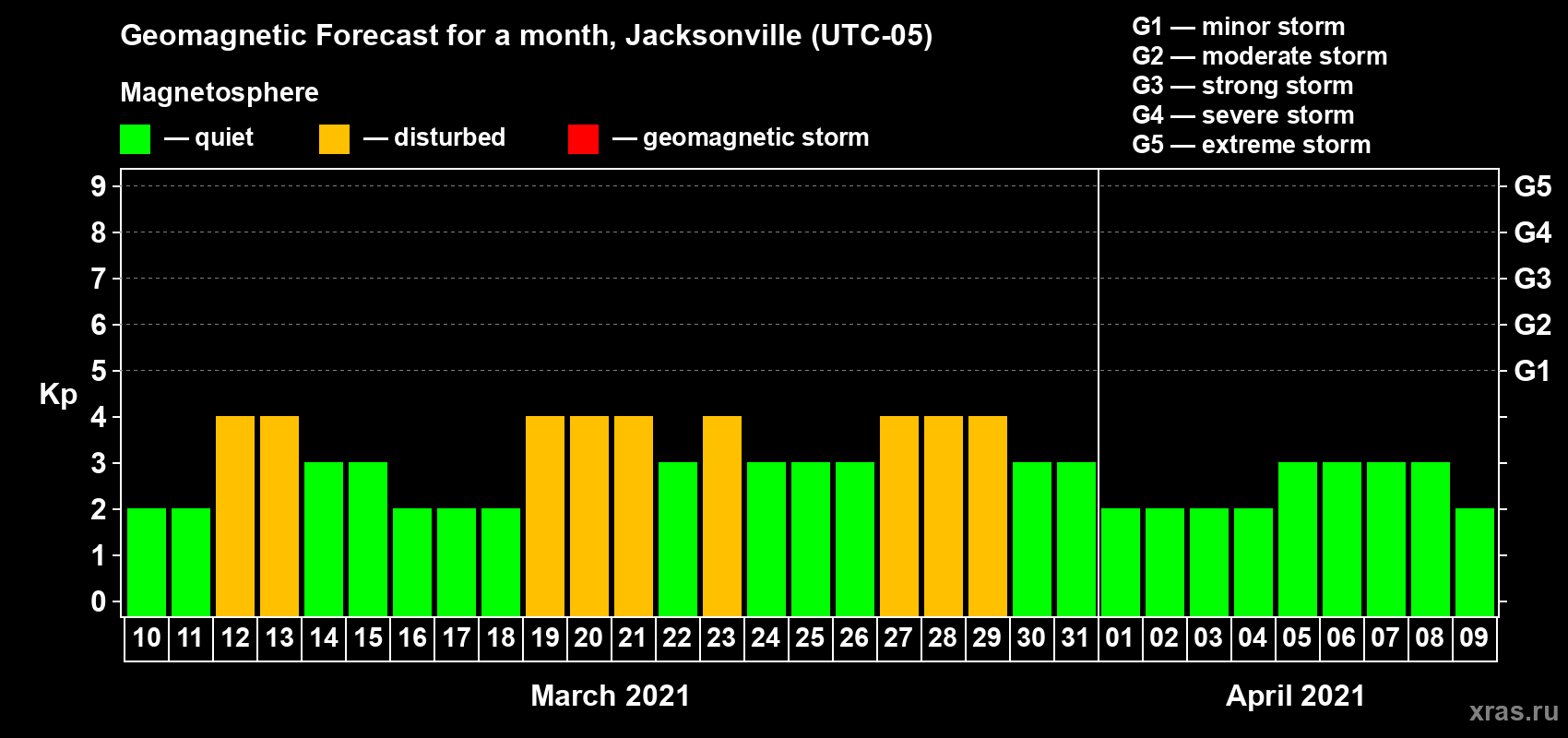The image size is (1568, 738).
Task: Click the Kp value 9 tick label
Action: tap(99, 186)
